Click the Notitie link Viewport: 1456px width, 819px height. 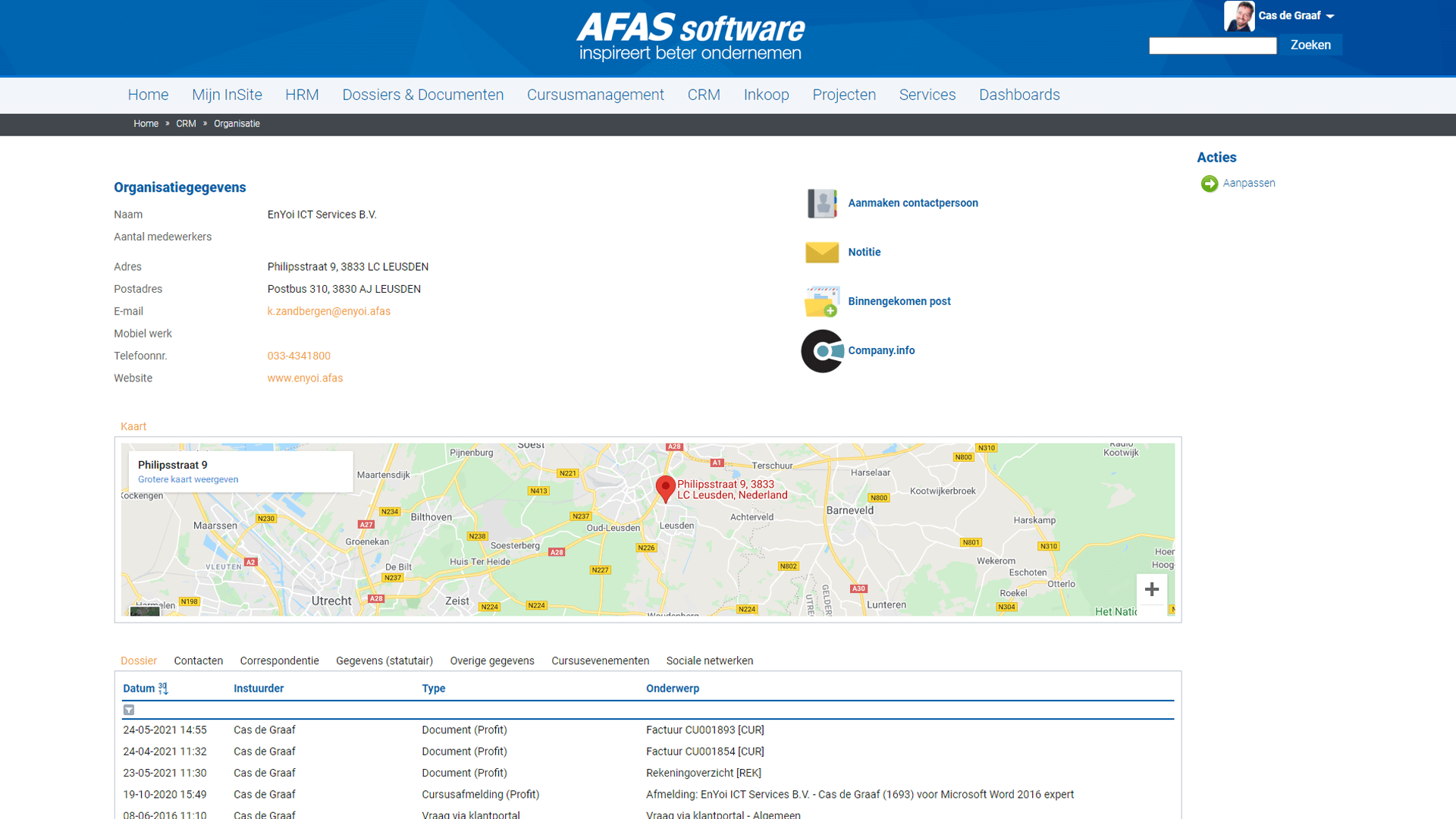point(864,253)
